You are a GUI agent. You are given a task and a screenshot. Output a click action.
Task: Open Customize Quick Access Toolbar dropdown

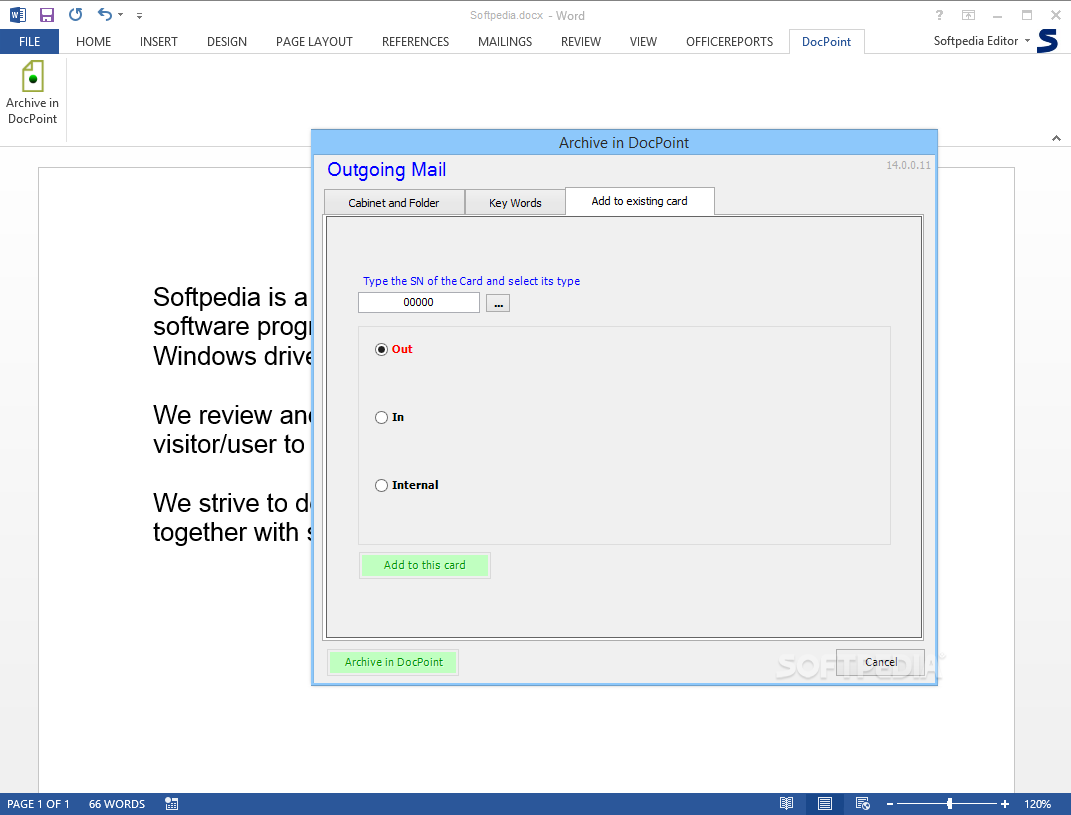click(x=139, y=15)
